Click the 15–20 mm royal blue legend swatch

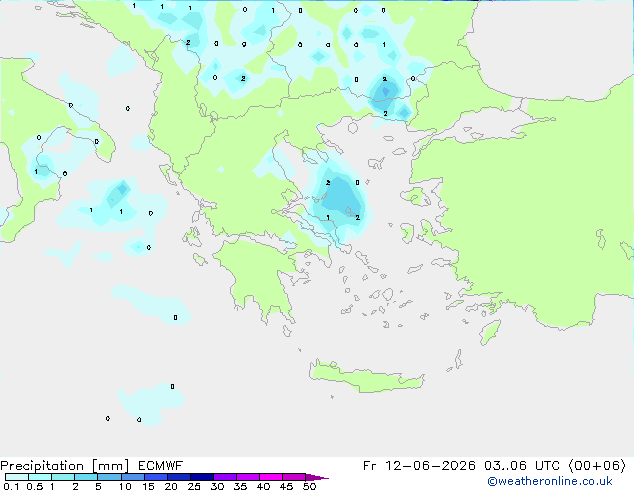pos(155,477)
